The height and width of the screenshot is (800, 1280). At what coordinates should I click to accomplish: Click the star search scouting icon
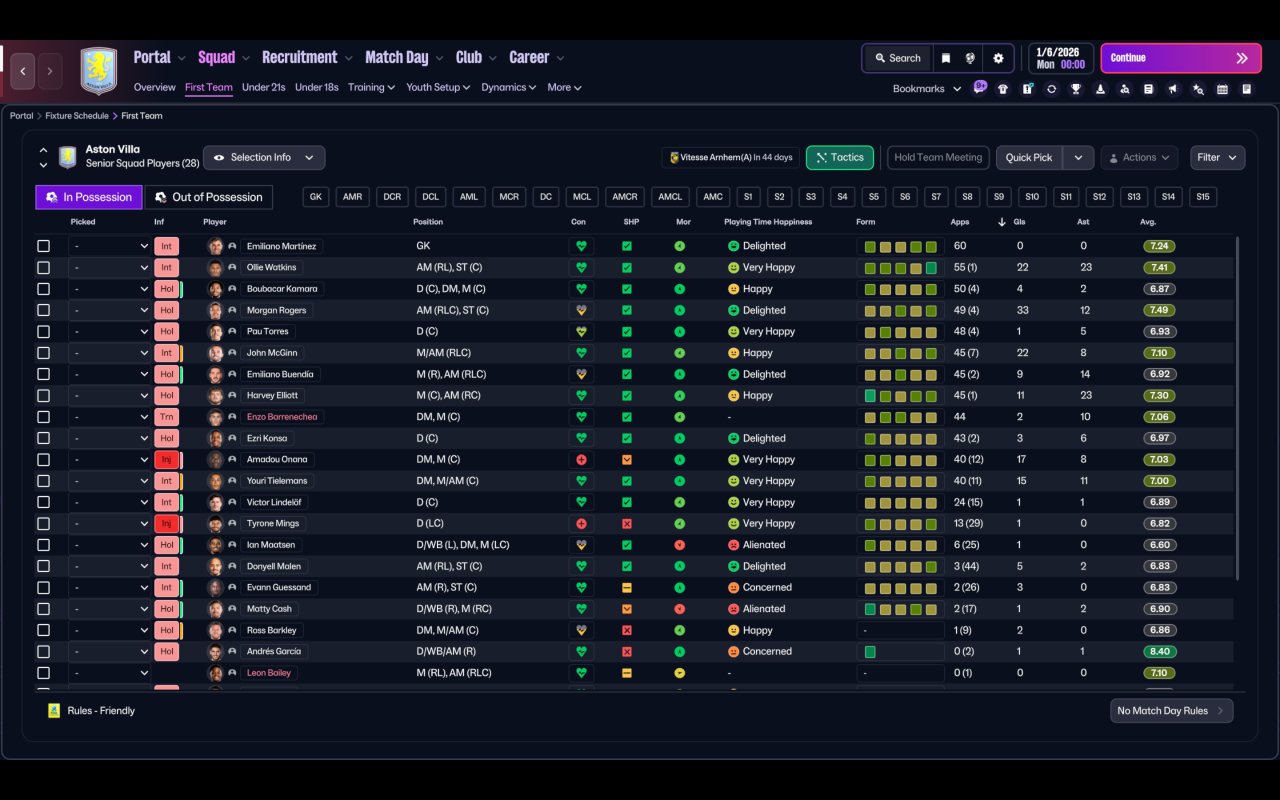click(1198, 89)
